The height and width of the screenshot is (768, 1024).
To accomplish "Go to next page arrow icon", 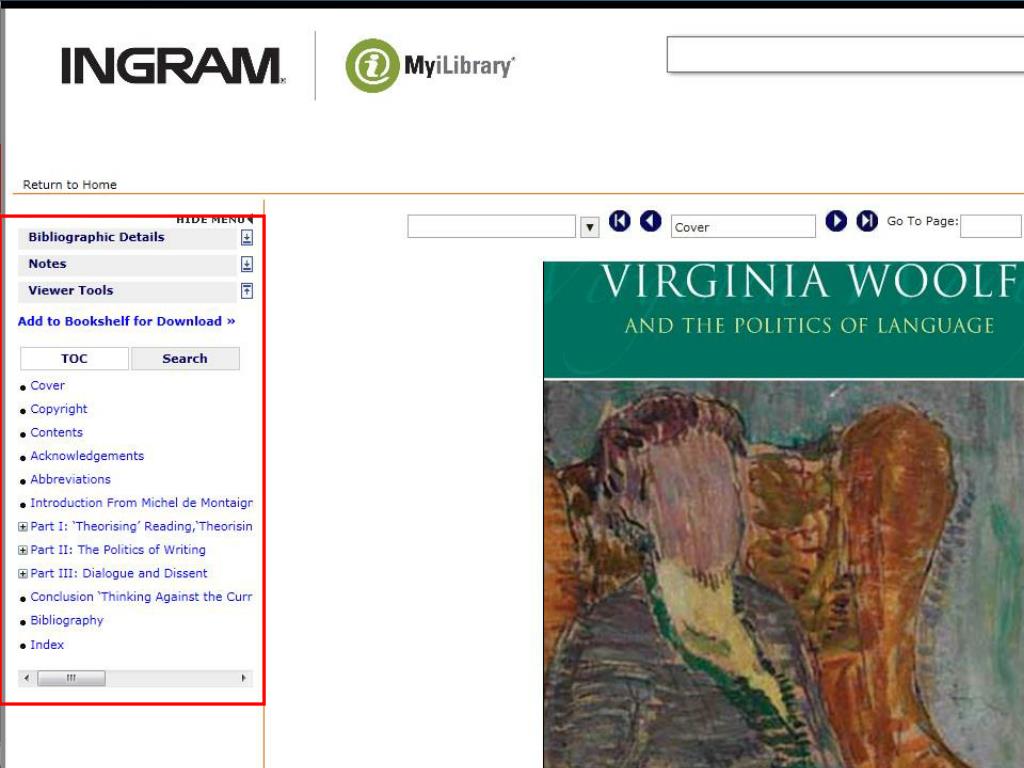I will pos(836,221).
